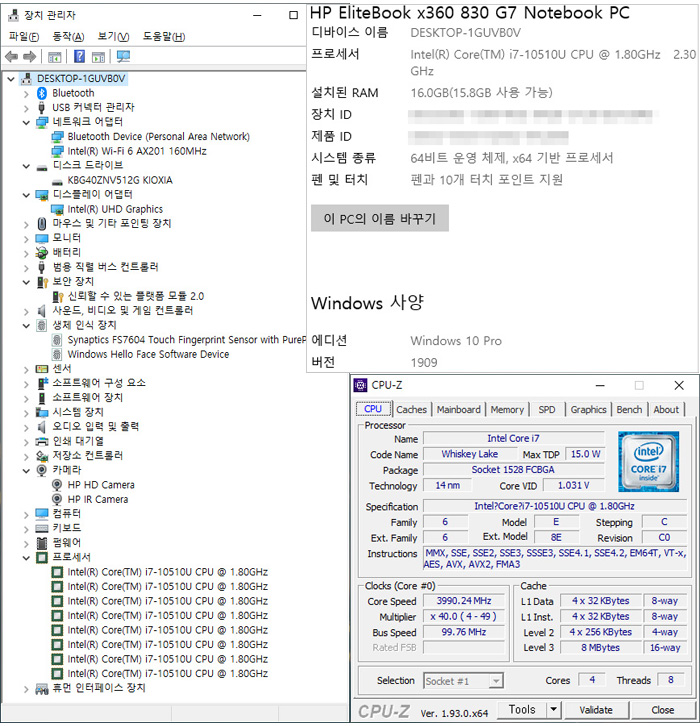This screenshot has height=726, width=700.
Task: Open the 보기(V) menu
Action: click(113, 36)
